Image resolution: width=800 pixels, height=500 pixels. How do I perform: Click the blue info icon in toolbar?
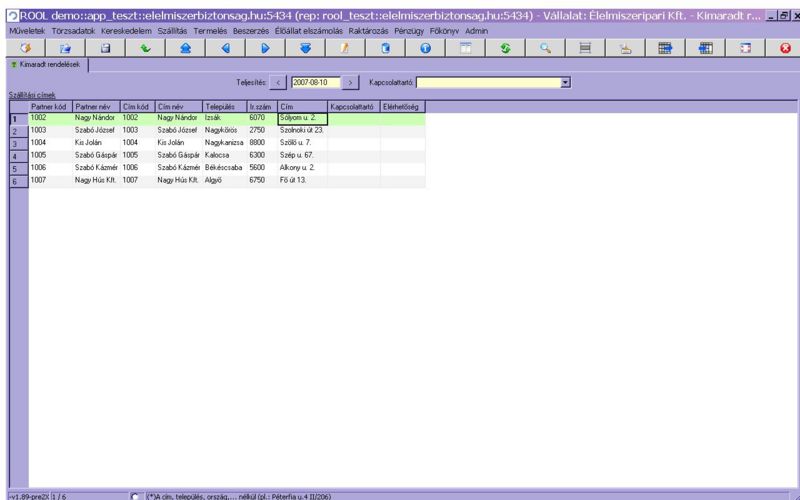point(425,48)
